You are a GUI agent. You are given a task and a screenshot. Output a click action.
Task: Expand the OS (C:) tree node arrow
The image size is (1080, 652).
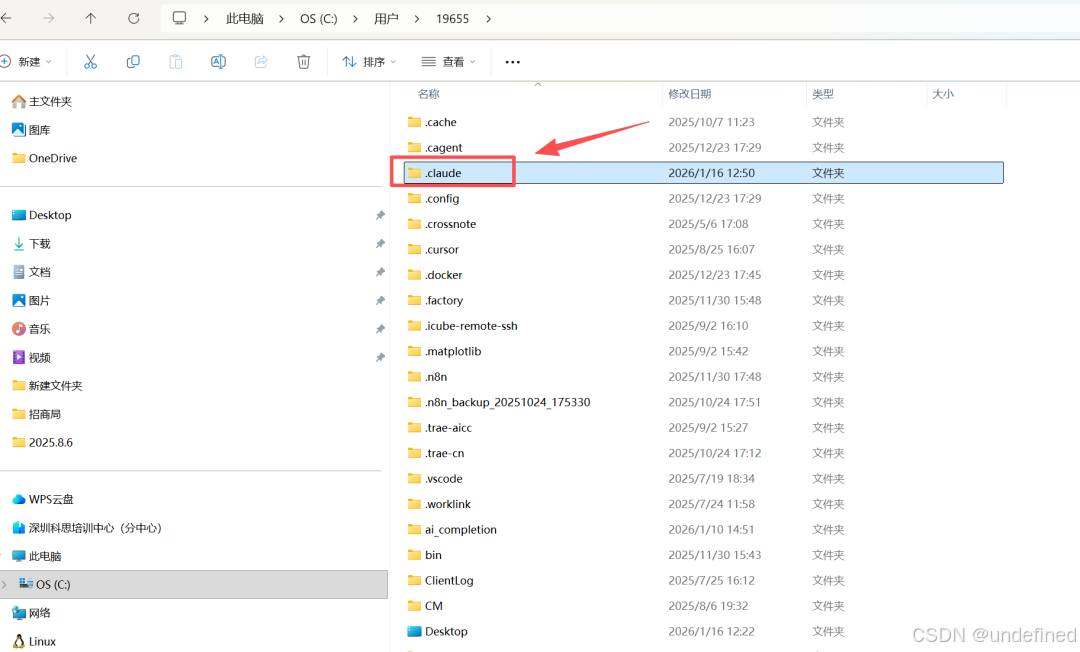[5, 585]
